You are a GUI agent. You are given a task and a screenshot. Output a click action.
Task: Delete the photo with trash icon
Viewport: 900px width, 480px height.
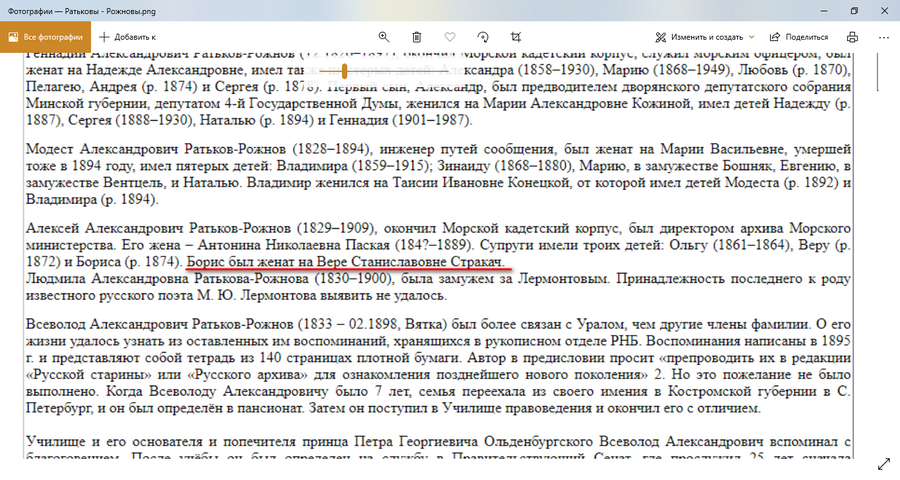tap(417, 37)
